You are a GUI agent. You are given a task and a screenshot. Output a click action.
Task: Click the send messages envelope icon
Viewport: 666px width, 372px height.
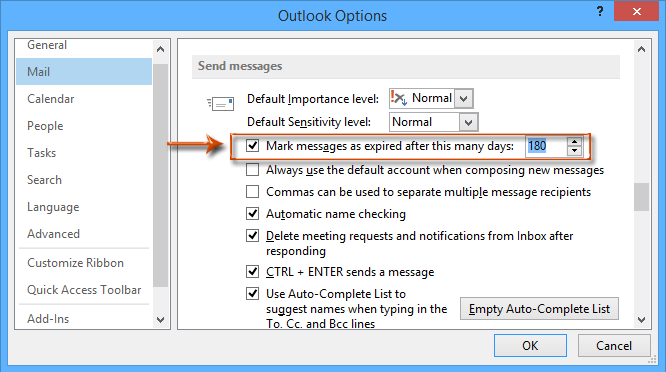[x=220, y=103]
